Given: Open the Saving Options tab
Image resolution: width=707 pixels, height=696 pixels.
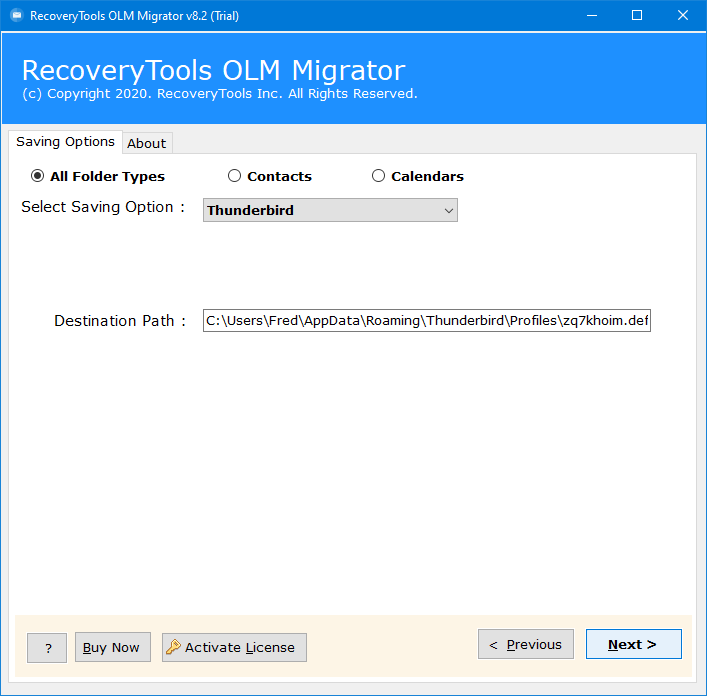Looking at the screenshot, I should click(x=65, y=142).
